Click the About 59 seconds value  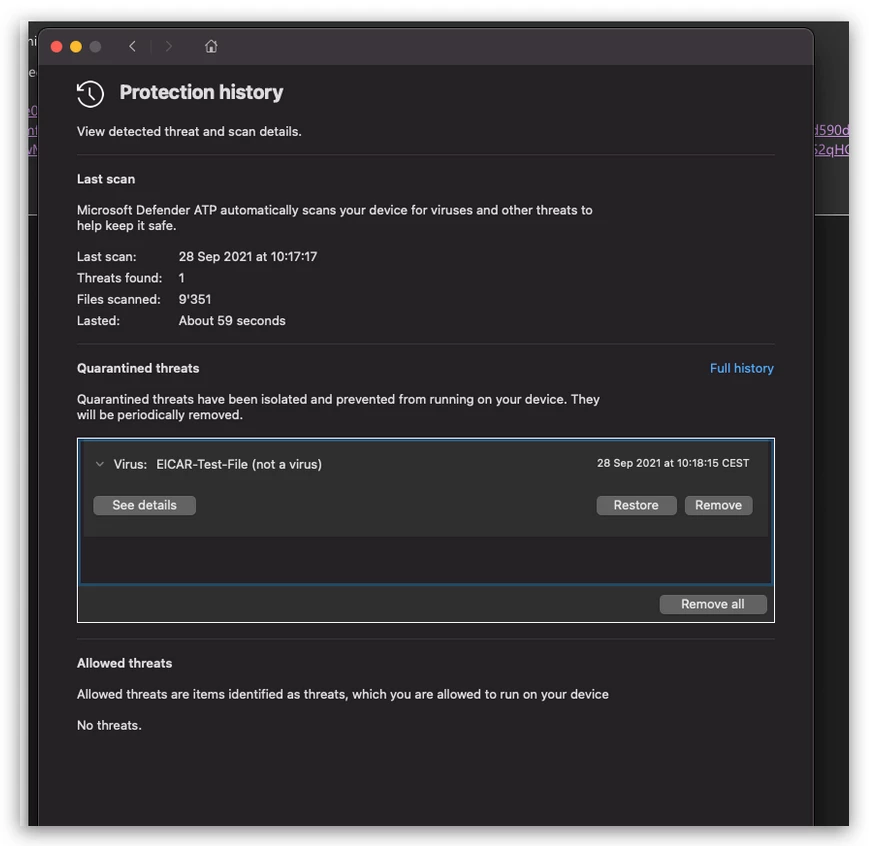(232, 321)
